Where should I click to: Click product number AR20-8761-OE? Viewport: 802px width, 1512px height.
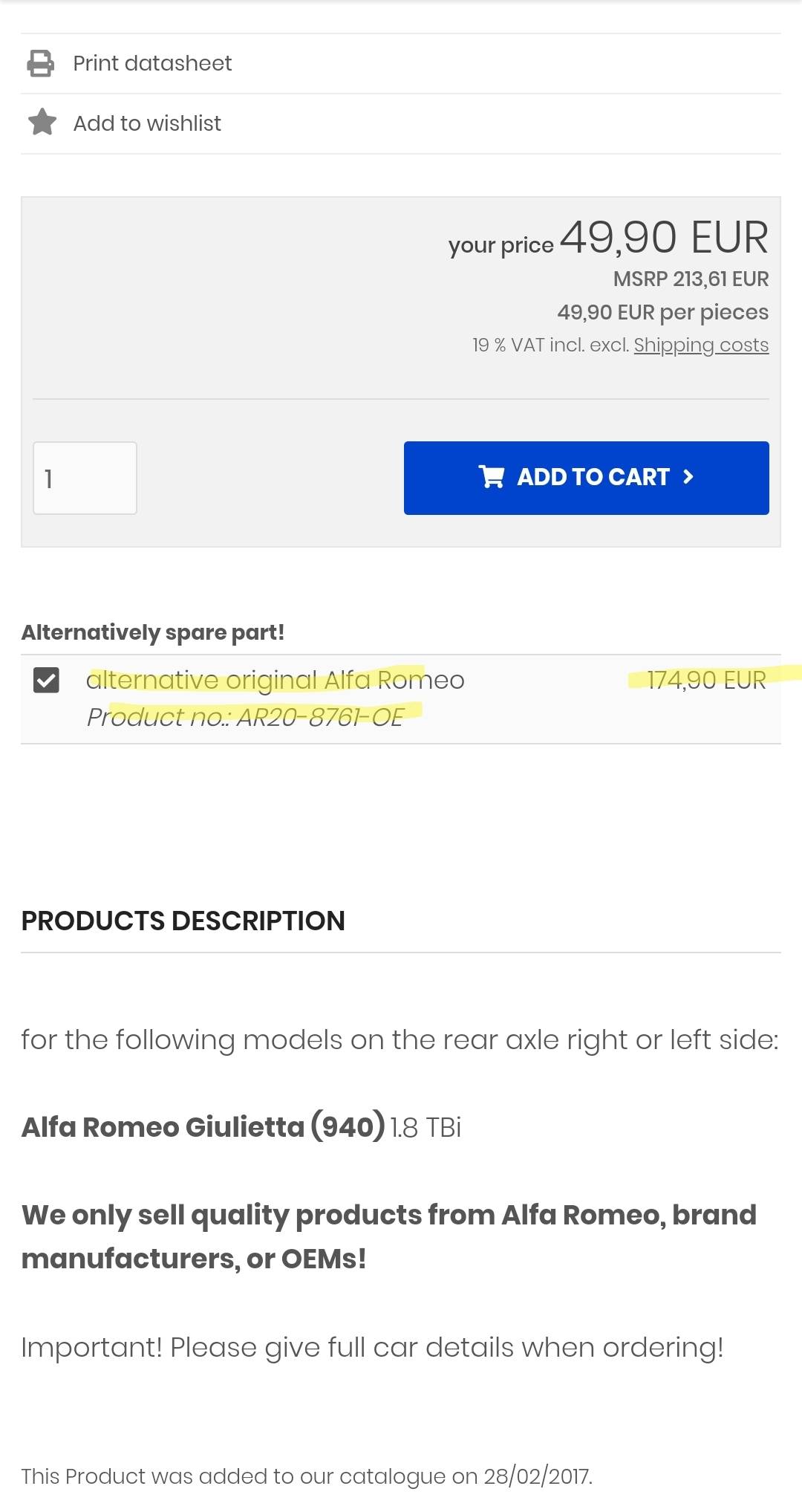pos(245,717)
